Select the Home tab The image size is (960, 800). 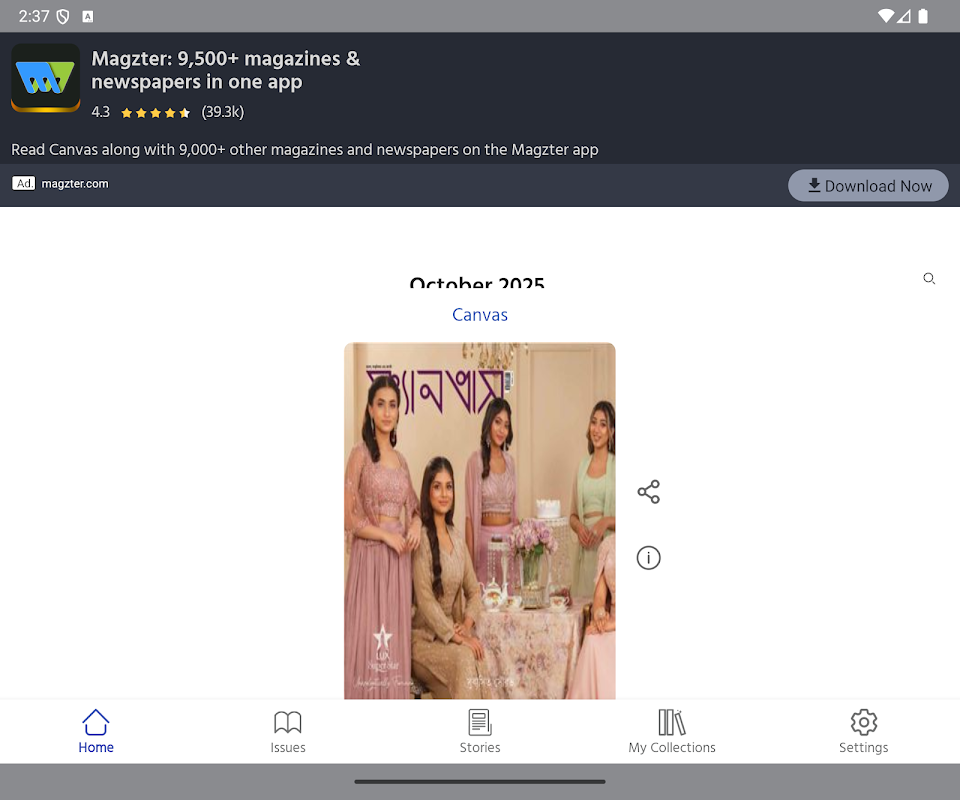pos(96,732)
